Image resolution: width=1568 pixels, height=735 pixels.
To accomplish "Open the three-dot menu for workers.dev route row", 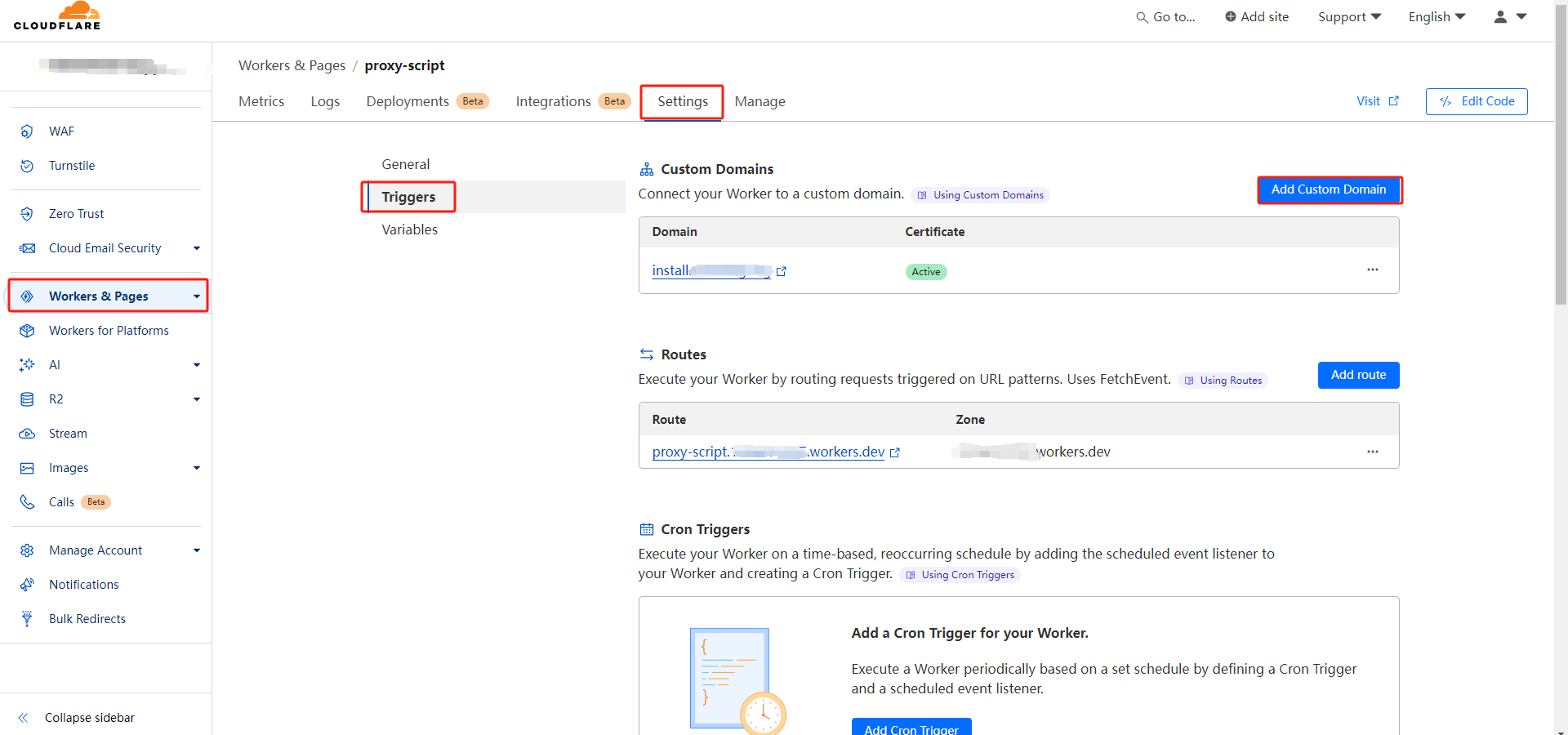I will [x=1373, y=452].
